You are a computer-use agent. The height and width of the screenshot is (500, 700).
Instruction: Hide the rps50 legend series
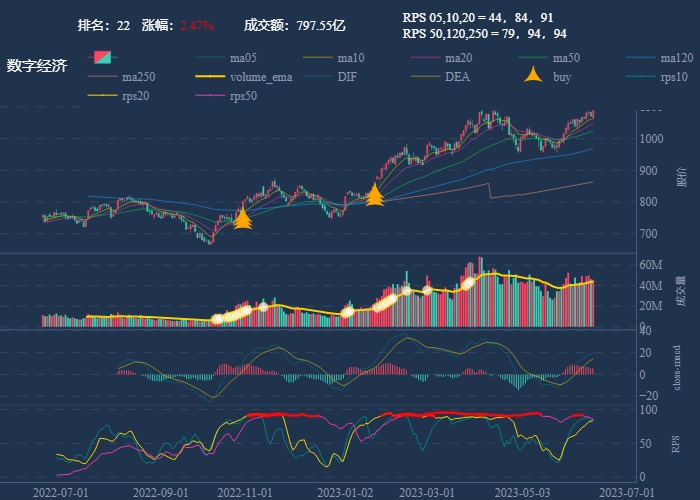pos(243,96)
